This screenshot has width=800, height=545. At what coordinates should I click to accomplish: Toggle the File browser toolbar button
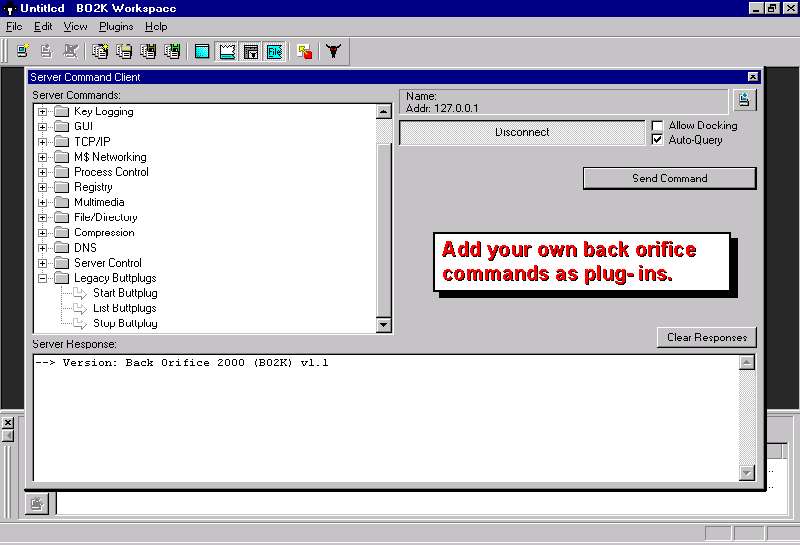click(x=274, y=52)
